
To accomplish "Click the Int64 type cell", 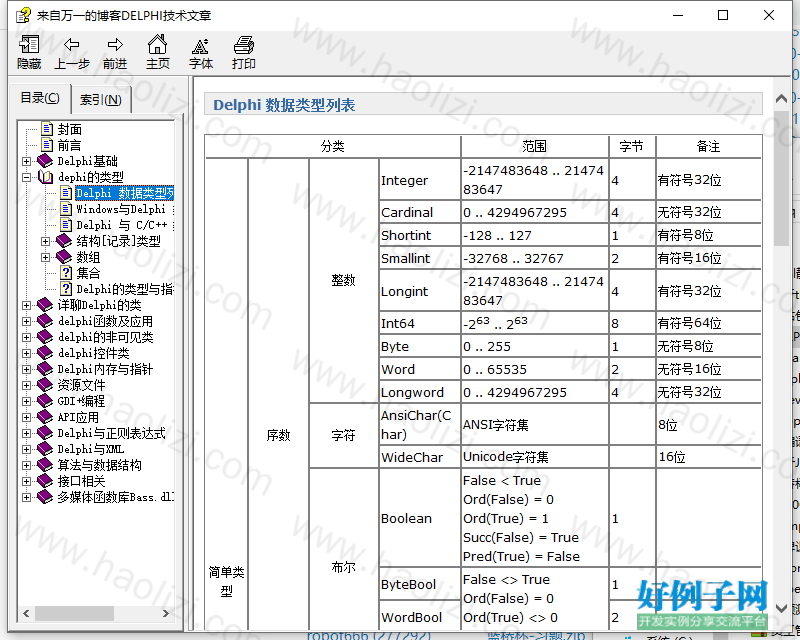I will click(x=420, y=324).
